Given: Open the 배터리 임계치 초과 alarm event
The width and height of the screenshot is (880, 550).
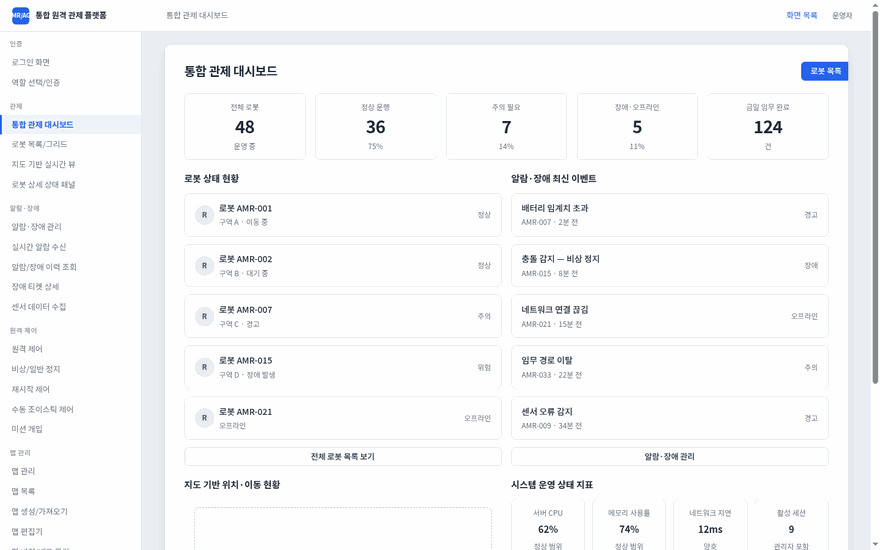Looking at the screenshot, I should tap(670, 215).
